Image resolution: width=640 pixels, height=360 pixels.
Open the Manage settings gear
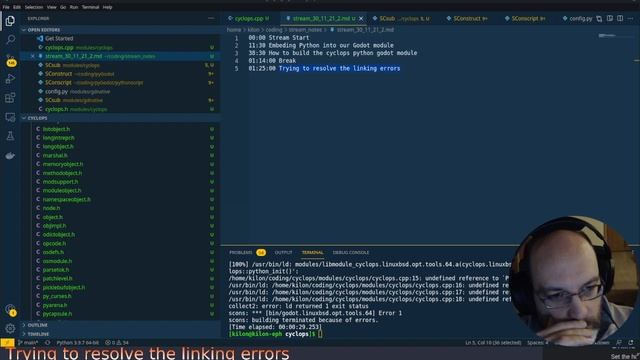(10, 328)
